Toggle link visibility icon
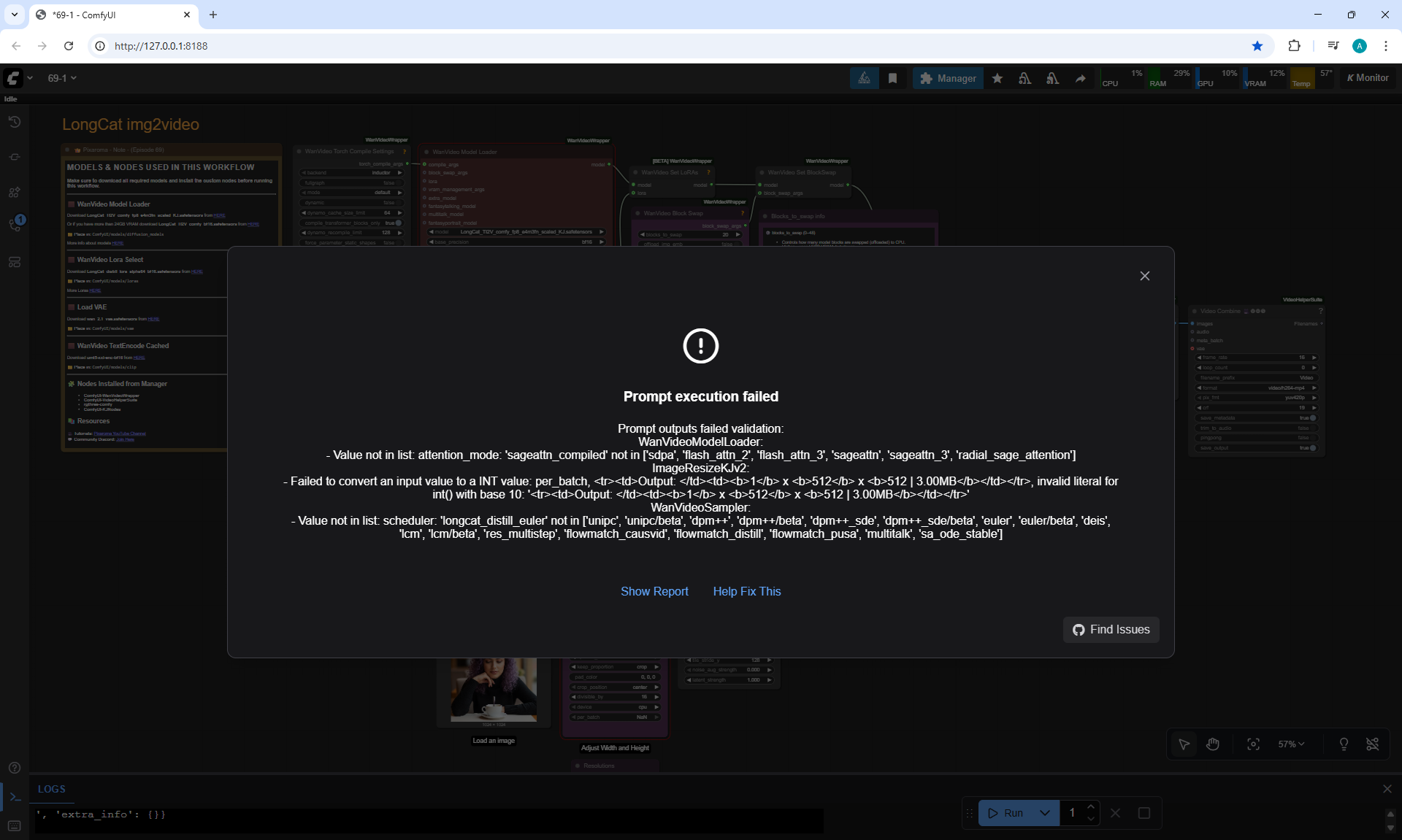Viewport: 1402px width, 840px height. click(1373, 744)
